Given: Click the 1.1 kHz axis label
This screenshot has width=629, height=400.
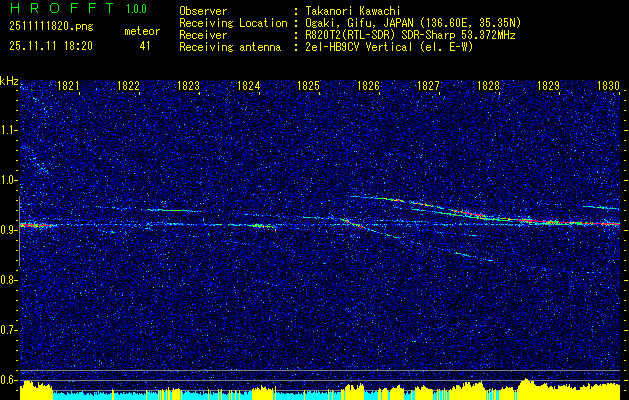Looking at the screenshot, I should (x=7, y=130).
